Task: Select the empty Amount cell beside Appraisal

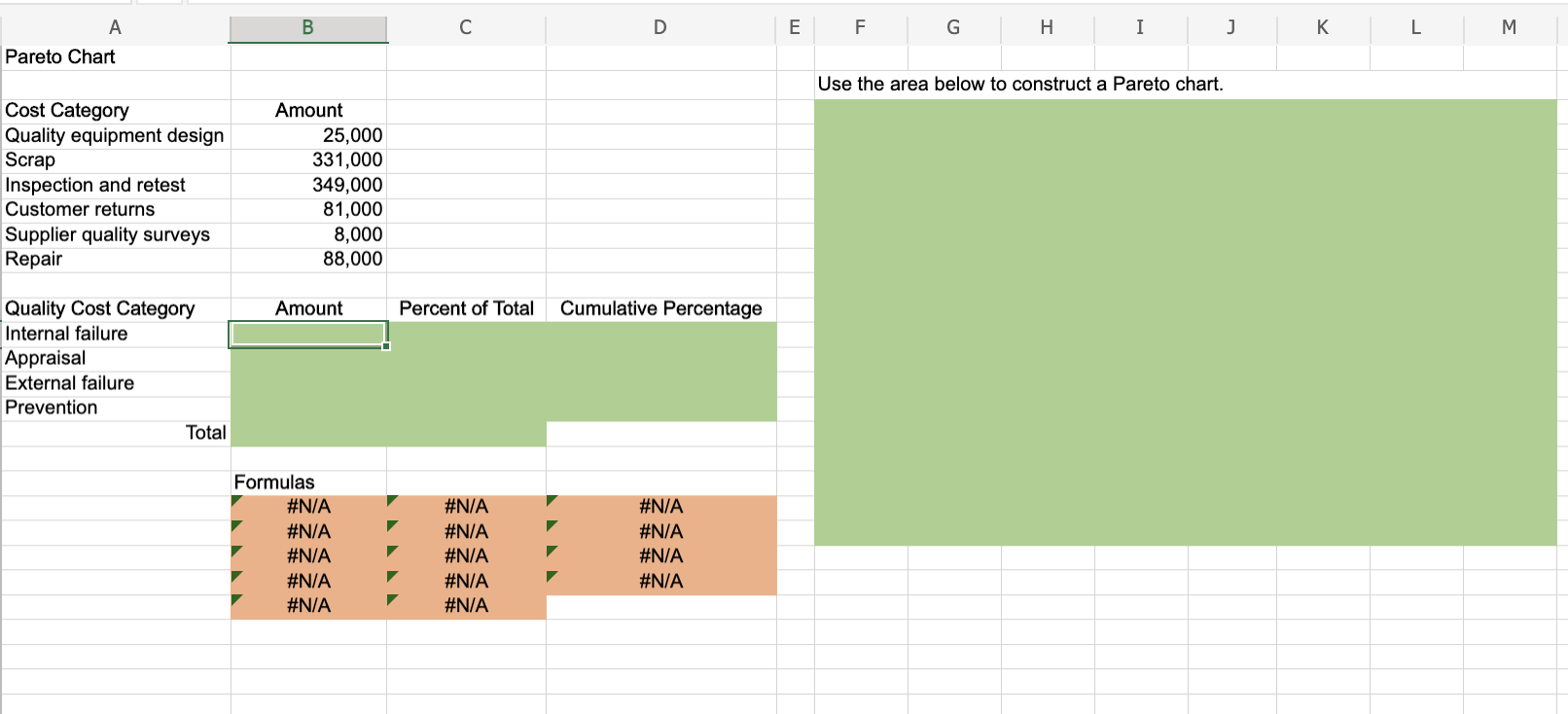Action: (307, 358)
